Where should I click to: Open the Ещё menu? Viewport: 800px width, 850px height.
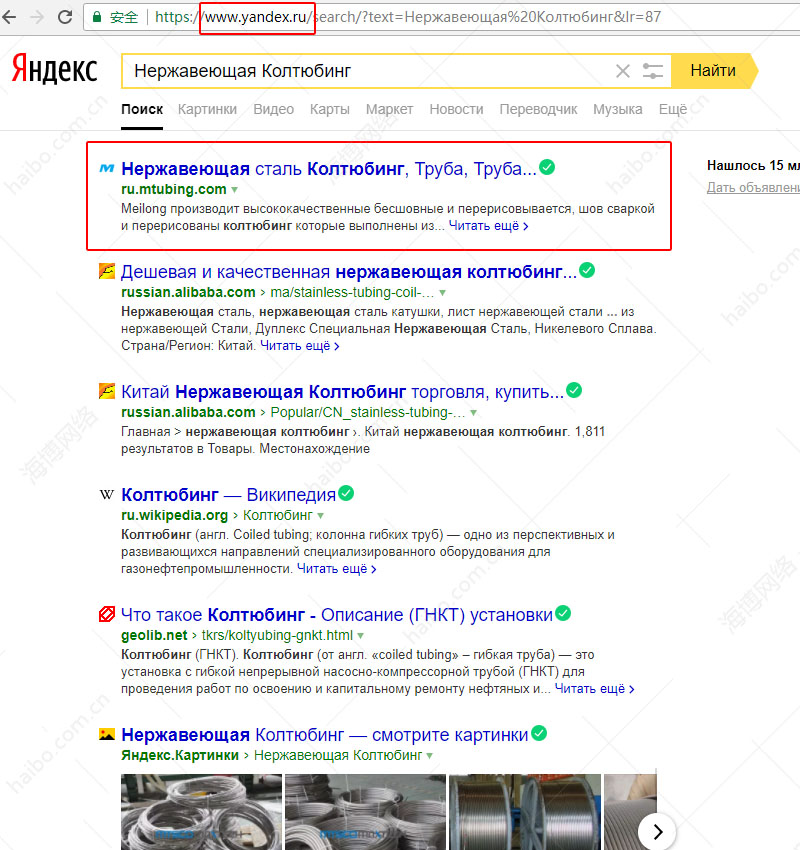672,109
